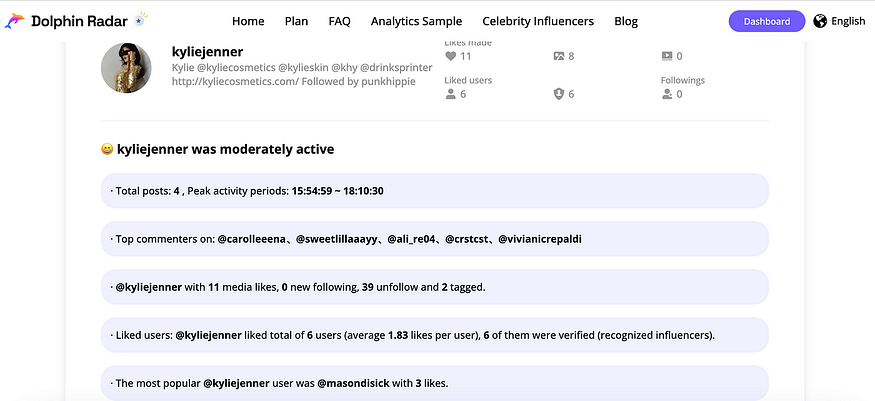Open the English language selector
The image size is (875, 401).
[848, 21]
